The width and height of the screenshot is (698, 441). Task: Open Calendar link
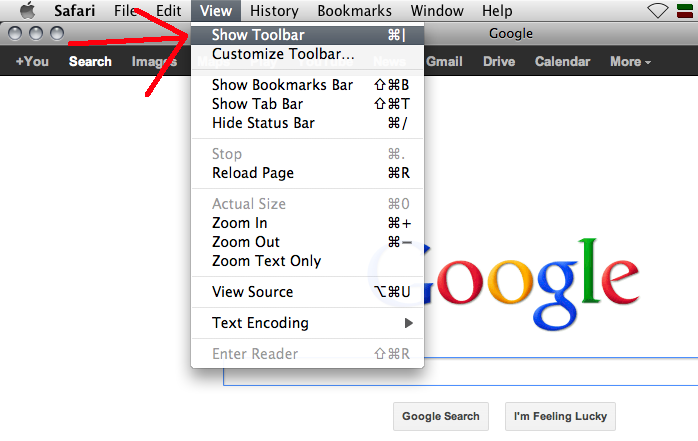tap(562, 61)
